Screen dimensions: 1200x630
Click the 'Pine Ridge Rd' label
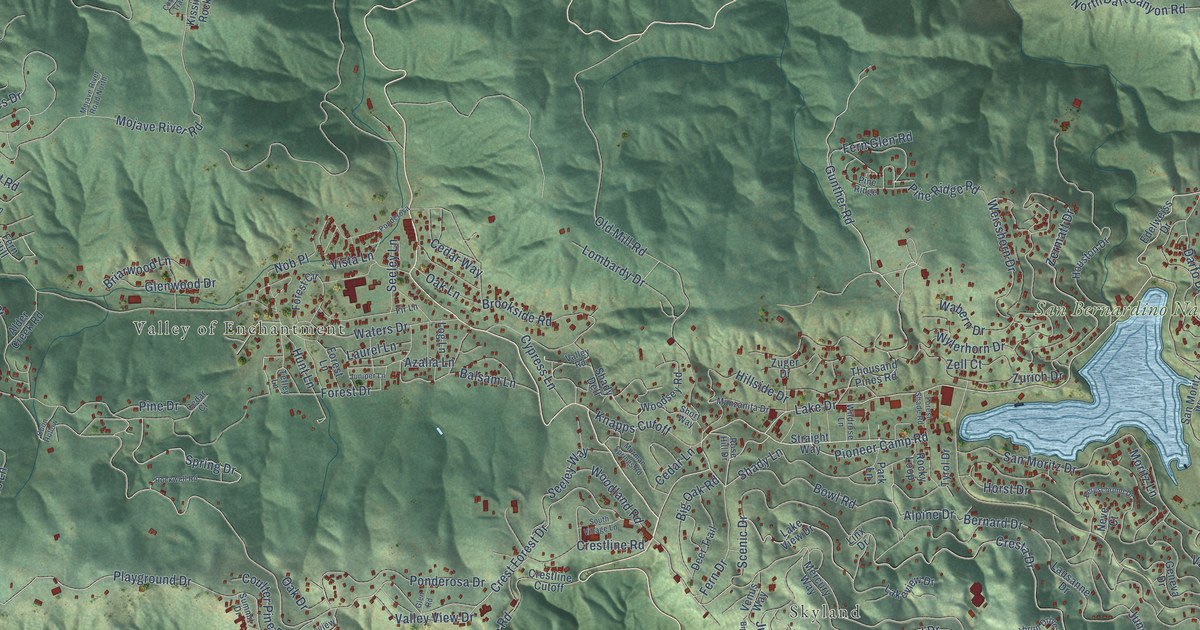tap(943, 190)
